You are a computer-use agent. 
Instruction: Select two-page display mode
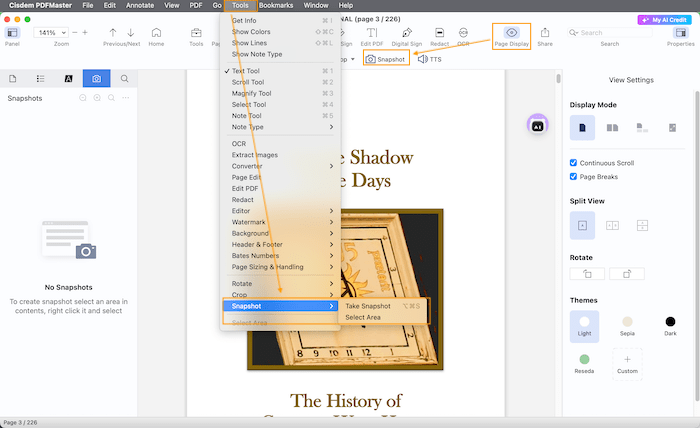tap(612, 128)
